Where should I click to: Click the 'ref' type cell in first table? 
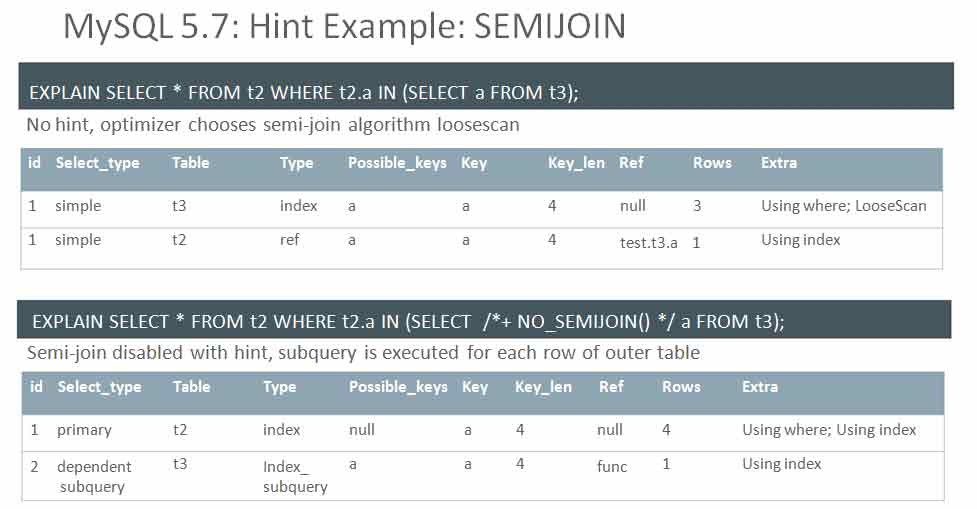click(x=290, y=240)
